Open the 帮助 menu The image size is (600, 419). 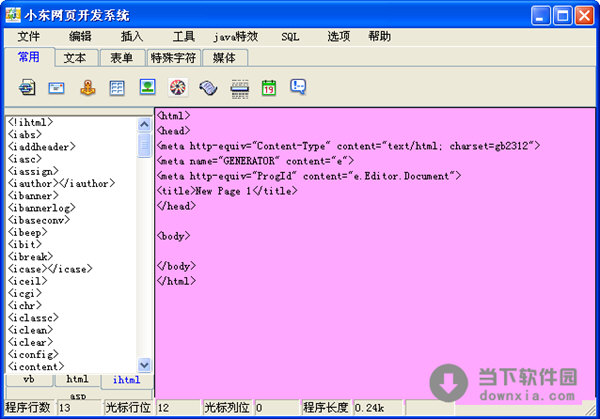tap(380, 37)
